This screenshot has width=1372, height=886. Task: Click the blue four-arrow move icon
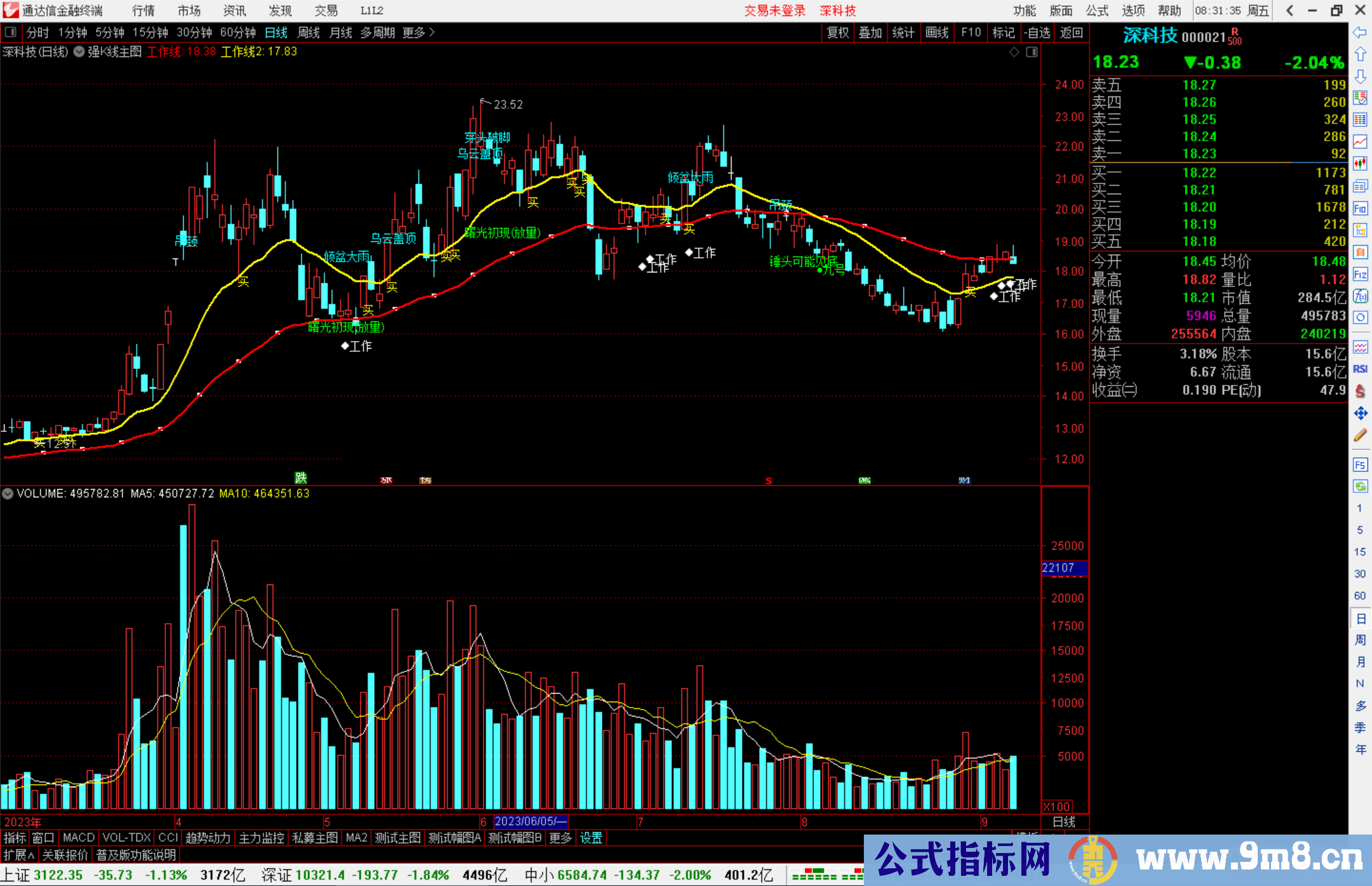(1360, 413)
